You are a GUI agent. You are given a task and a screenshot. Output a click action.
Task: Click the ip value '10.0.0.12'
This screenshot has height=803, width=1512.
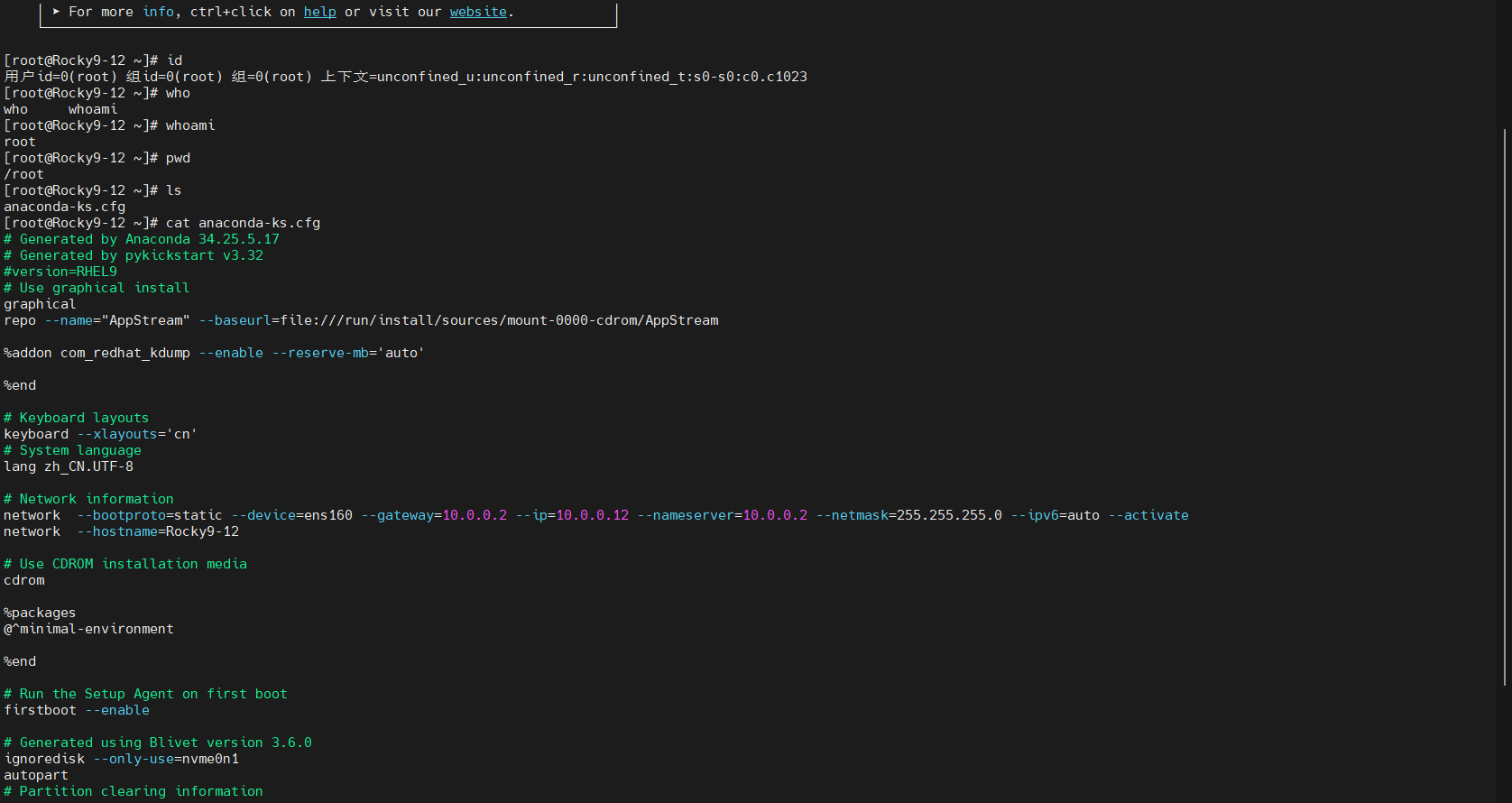(592, 515)
